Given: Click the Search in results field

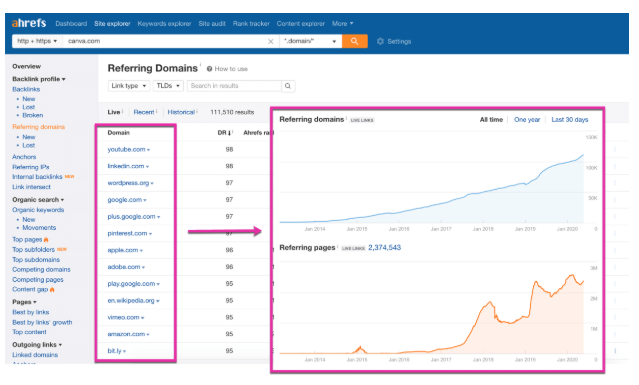Looking at the screenshot, I should 234,86.
